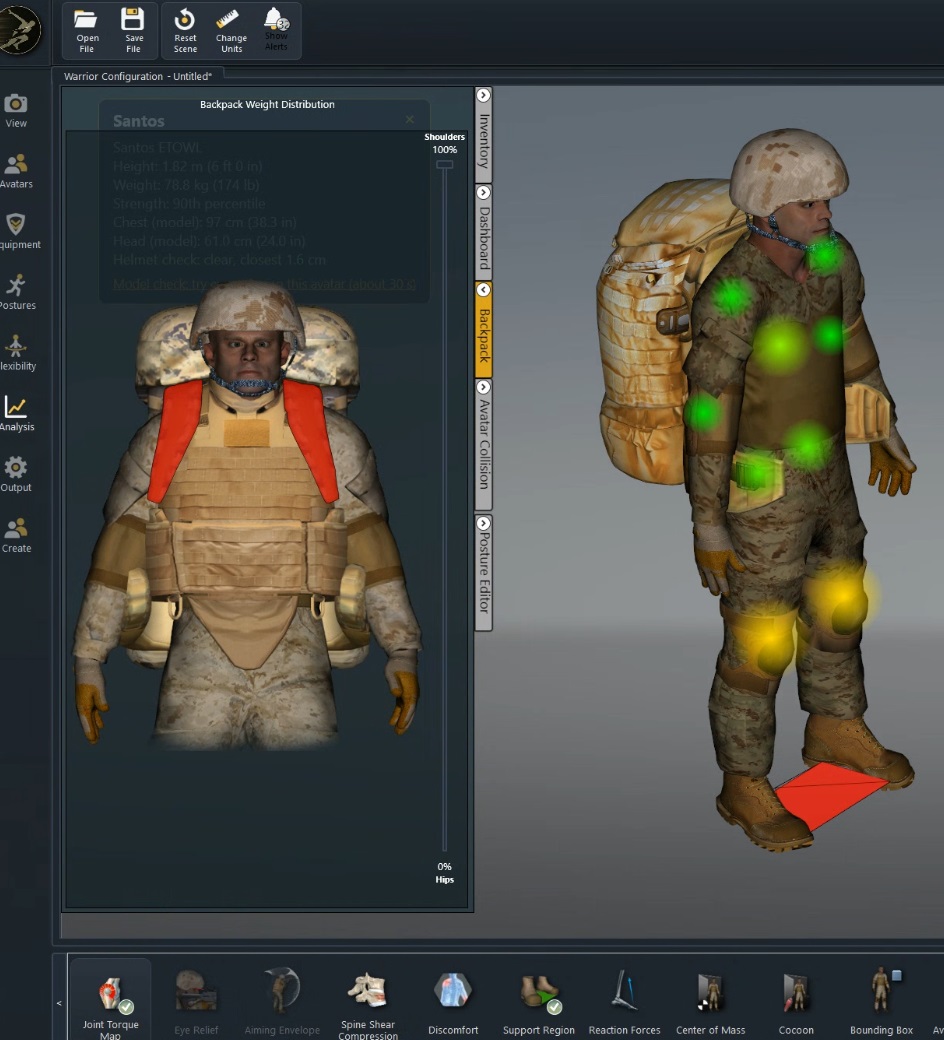This screenshot has height=1040, width=944.
Task: Enable the Cocoon analysis
Action: [x=795, y=1003]
